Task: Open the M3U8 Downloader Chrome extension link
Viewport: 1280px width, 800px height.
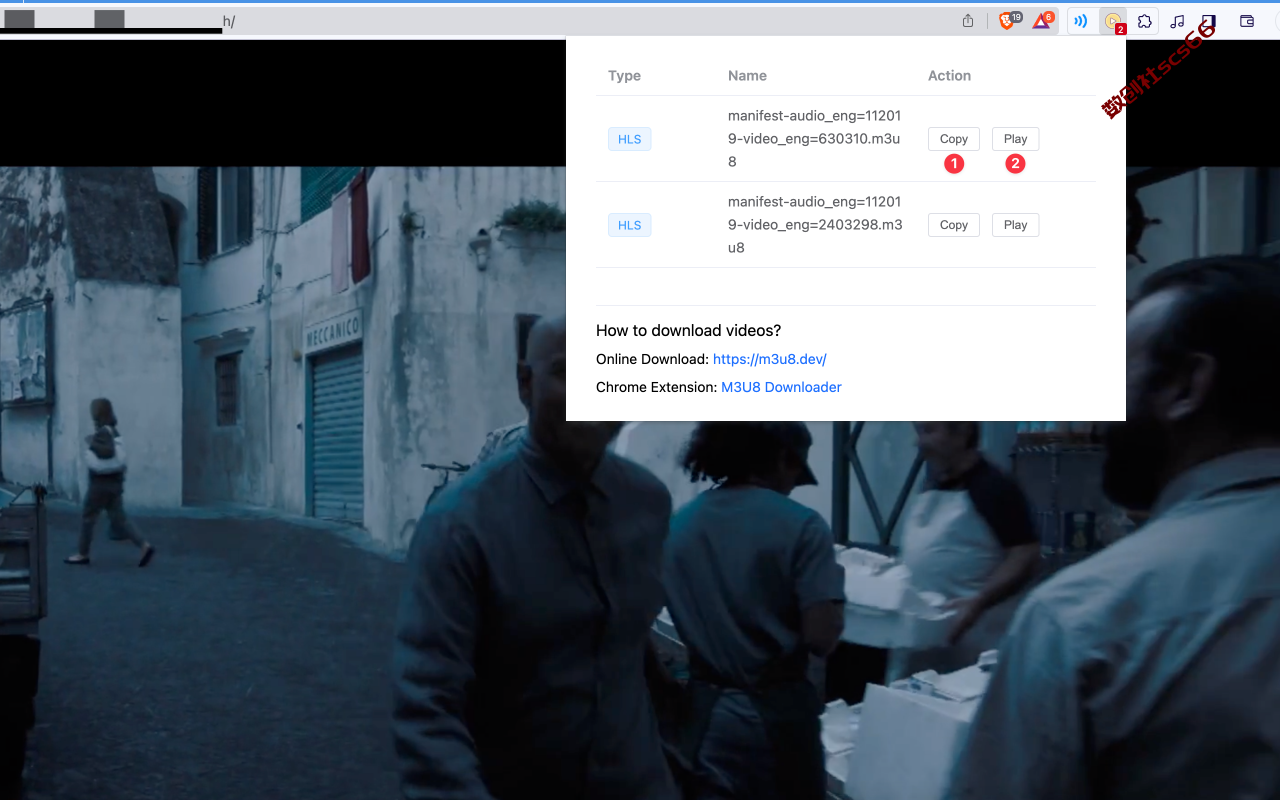Action: pos(781,387)
